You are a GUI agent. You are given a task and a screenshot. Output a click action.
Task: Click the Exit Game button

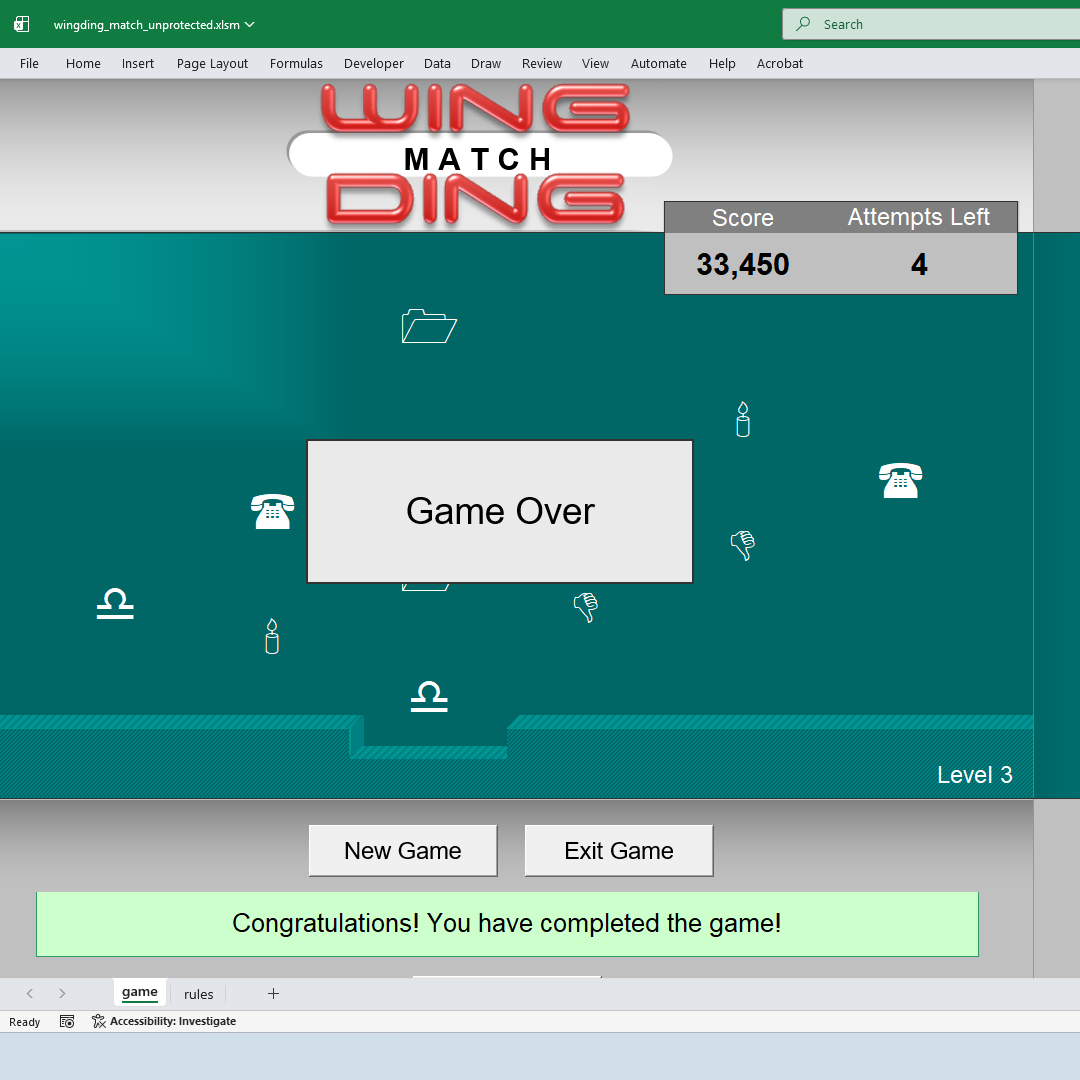point(618,850)
